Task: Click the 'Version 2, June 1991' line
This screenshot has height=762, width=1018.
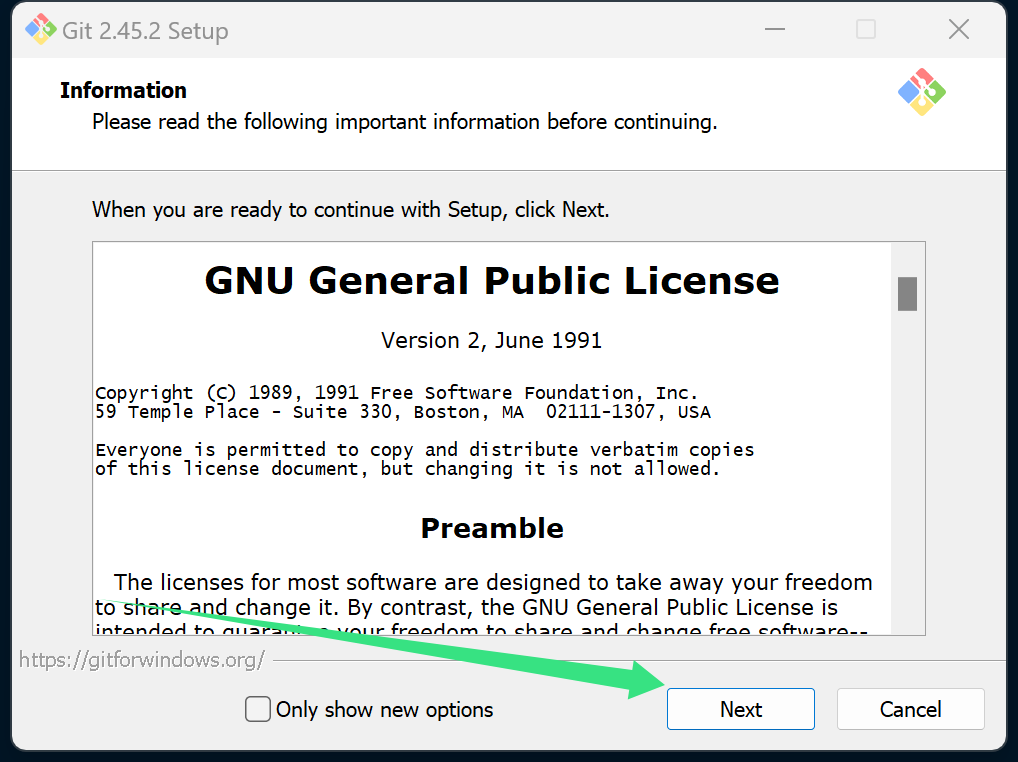Action: (491, 340)
